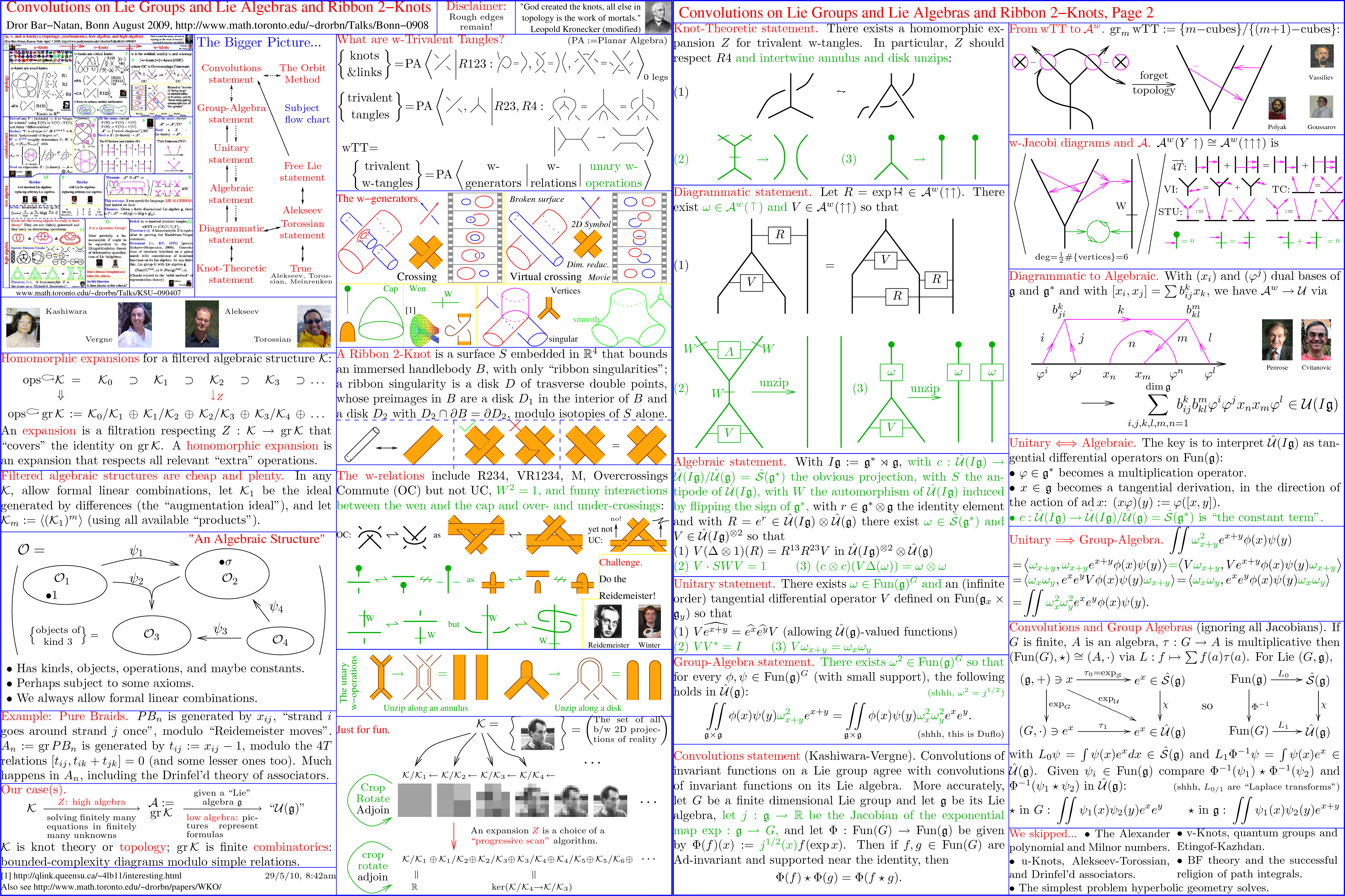Click page 2's 'Algebraic statement.' heading
The height and width of the screenshot is (896, 1345).
click(730, 462)
